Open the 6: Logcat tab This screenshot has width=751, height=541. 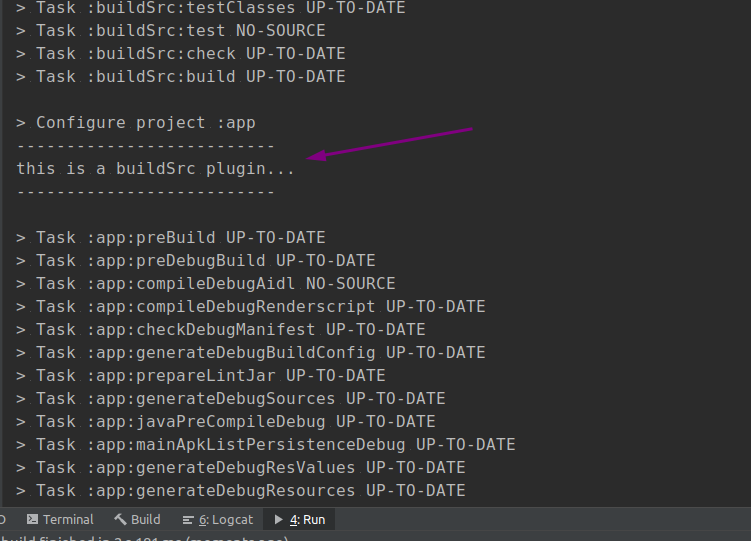click(218, 519)
